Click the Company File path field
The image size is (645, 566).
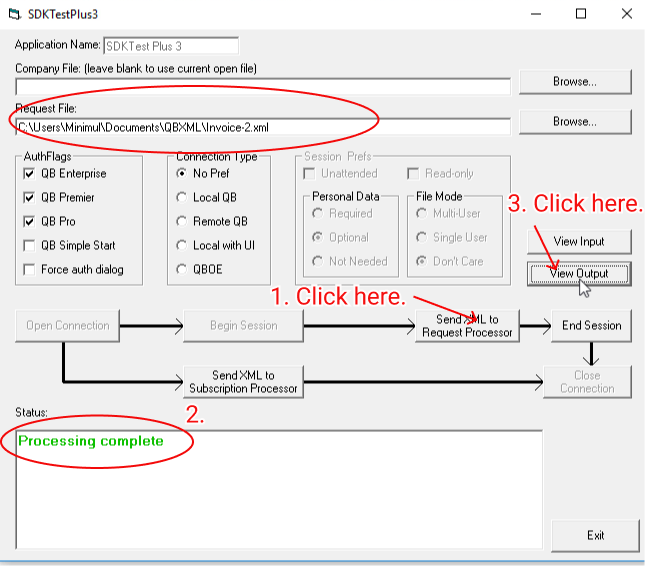pyautogui.click(x=263, y=87)
